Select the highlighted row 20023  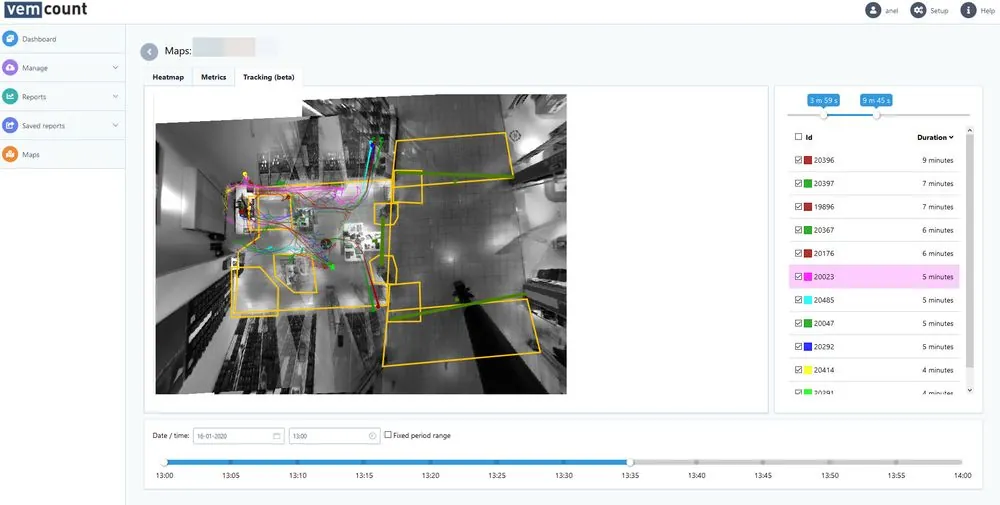tap(874, 277)
